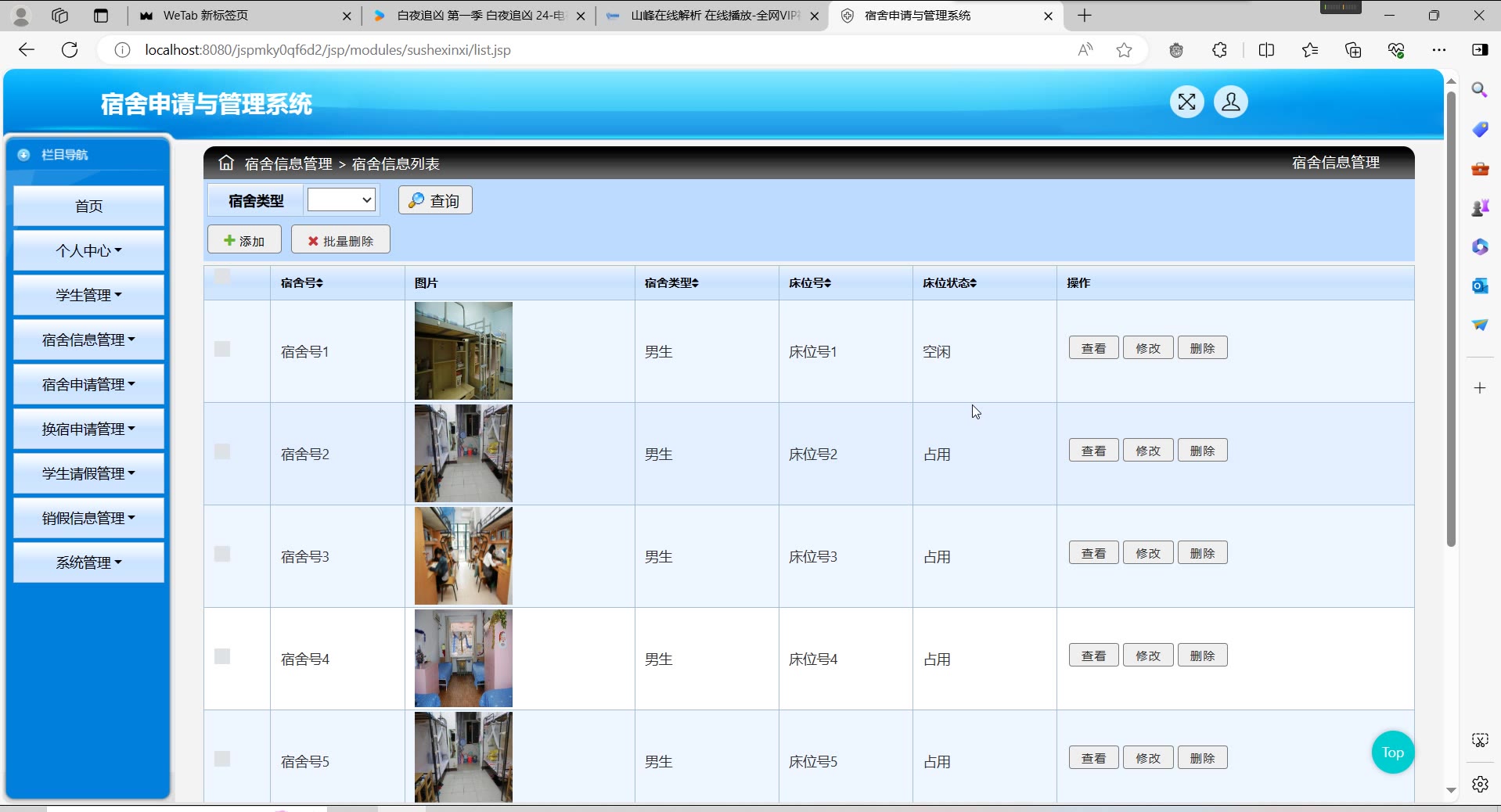Open the browser settings and more menu
The width and height of the screenshot is (1501, 812).
(1438, 50)
